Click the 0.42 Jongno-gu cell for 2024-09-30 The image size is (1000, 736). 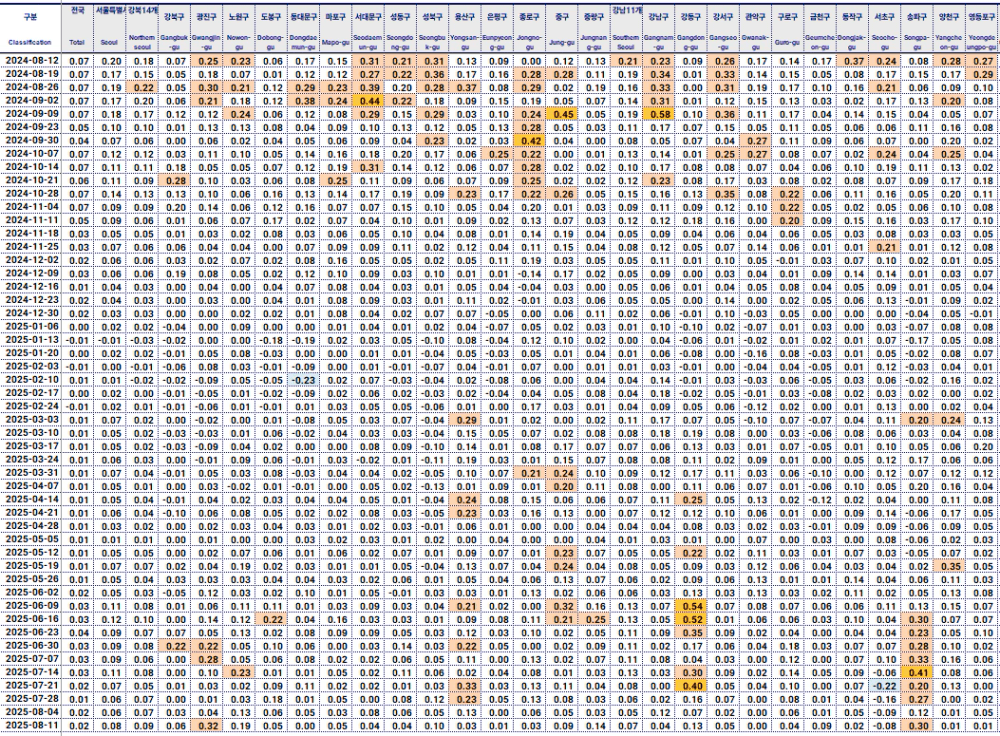pyautogui.click(x=530, y=141)
